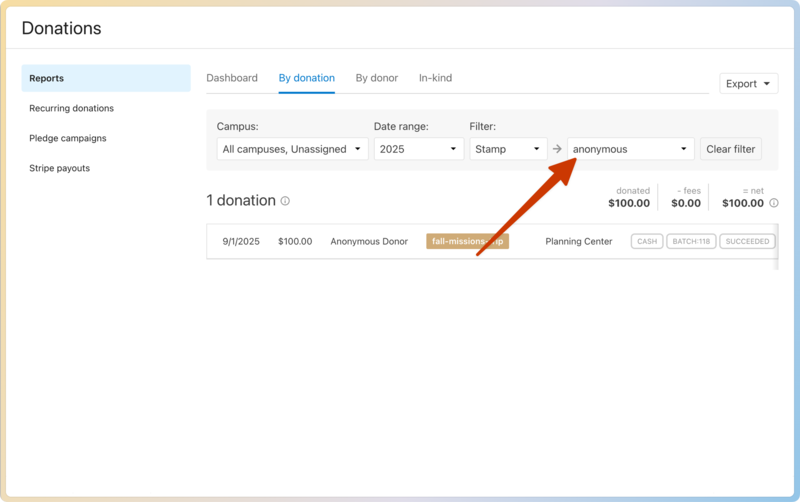Screen dimensions: 800x502
Task: Open the 2025 date range dropdown
Action: point(418,149)
